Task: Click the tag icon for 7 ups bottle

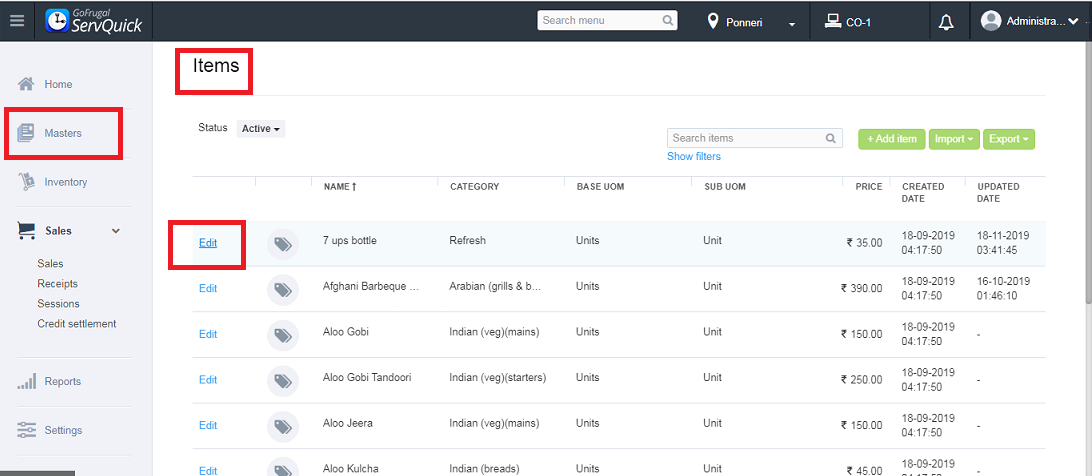Action: (283, 243)
